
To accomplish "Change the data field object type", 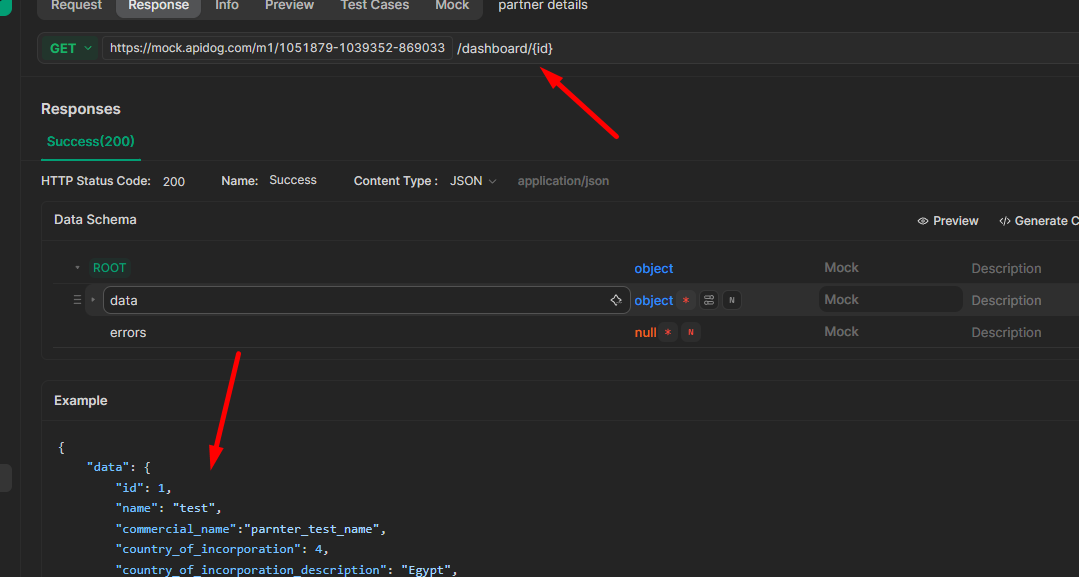I will (x=654, y=300).
